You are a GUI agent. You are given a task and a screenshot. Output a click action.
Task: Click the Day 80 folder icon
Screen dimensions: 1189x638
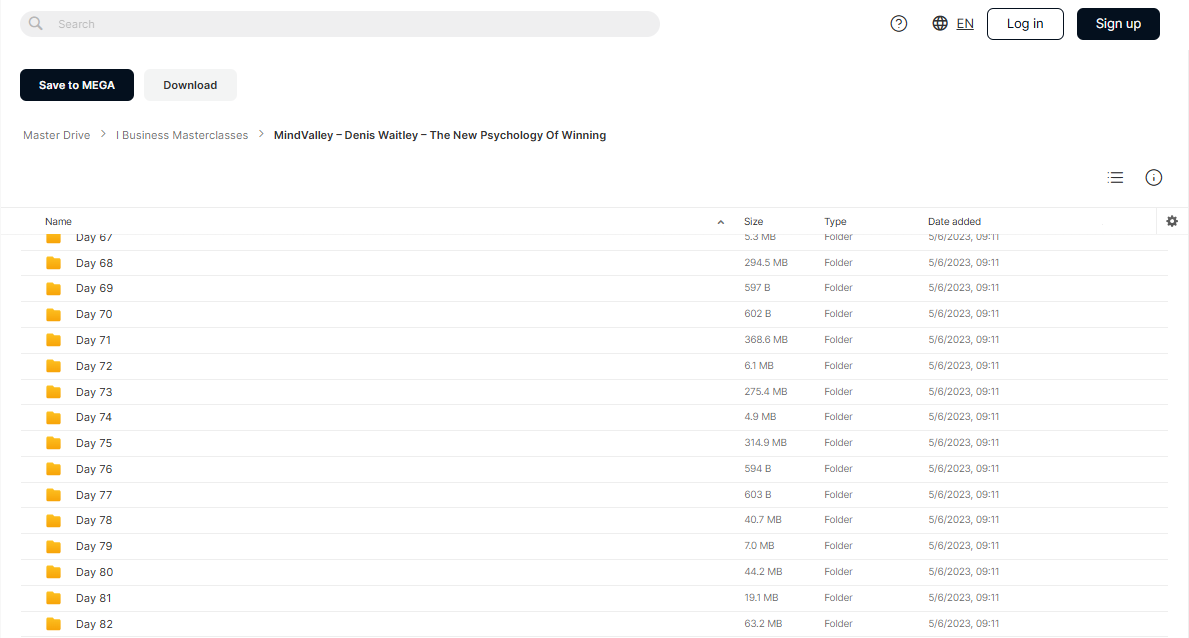point(53,572)
